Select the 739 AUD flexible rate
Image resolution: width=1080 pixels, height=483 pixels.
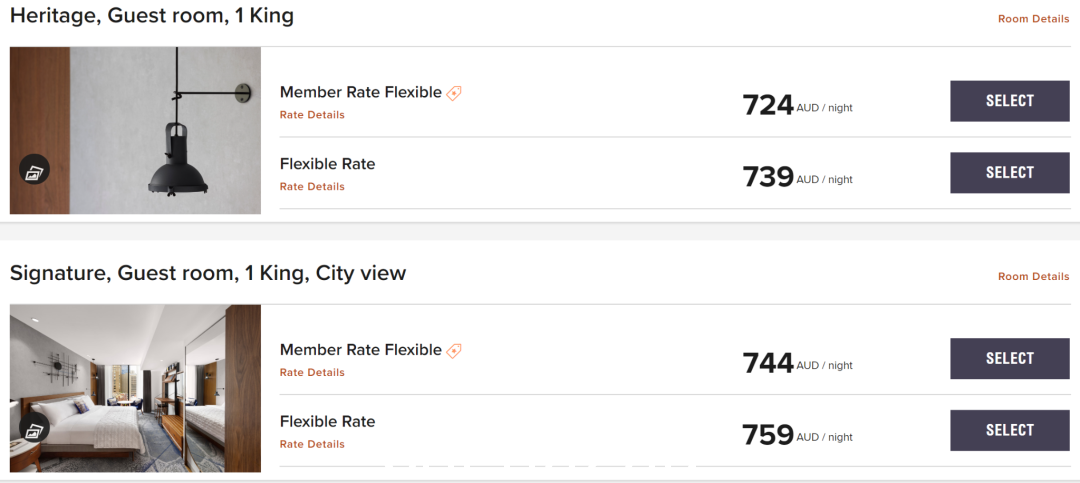pyautogui.click(x=1010, y=173)
